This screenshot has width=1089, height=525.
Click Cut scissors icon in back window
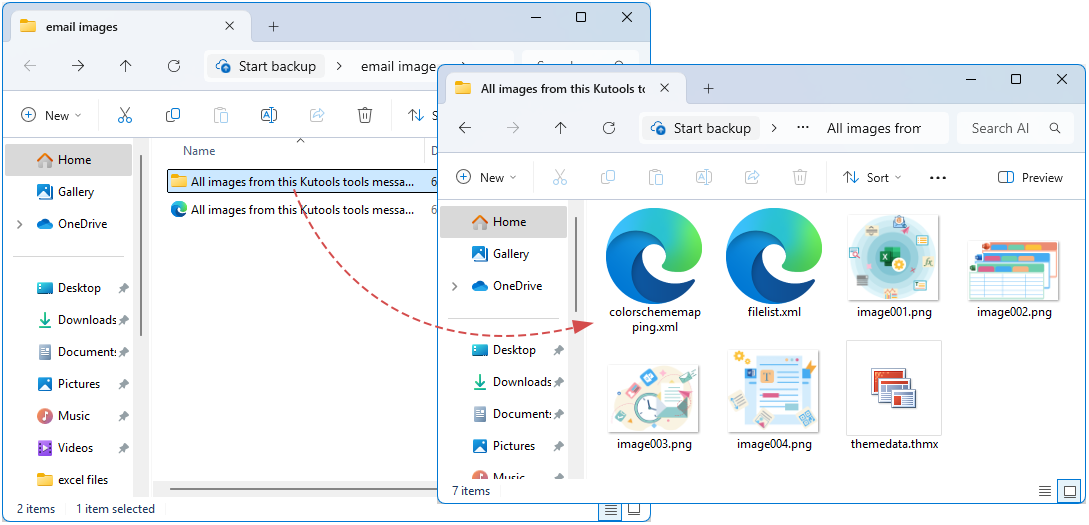[125, 115]
